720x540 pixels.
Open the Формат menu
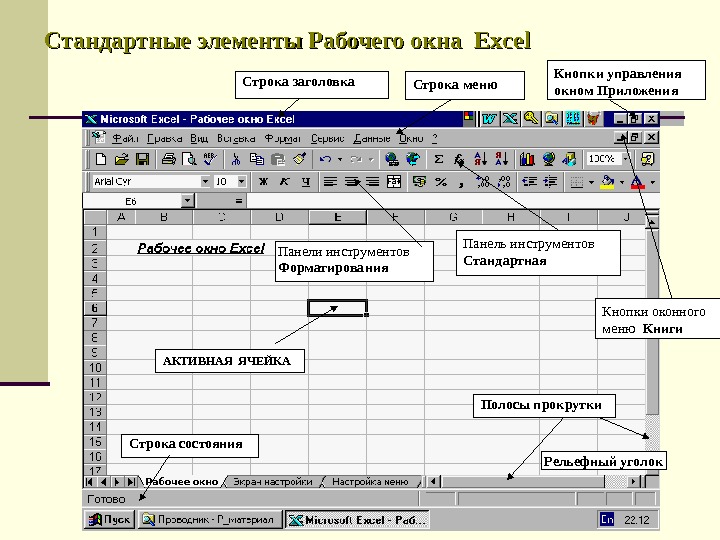point(282,138)
